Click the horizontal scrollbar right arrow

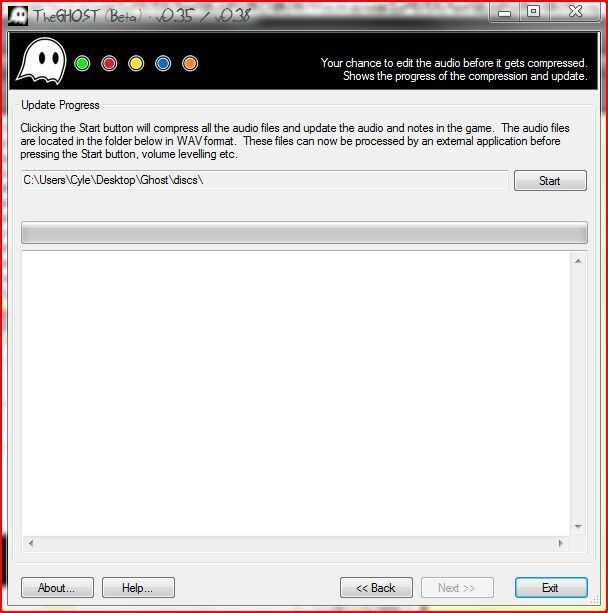tap(561, 543)
